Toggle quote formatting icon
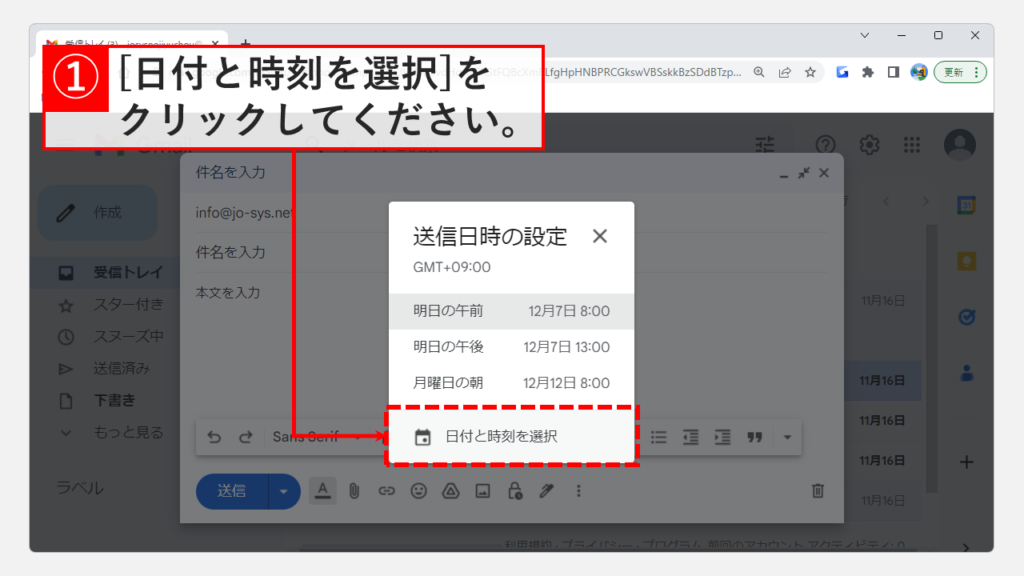The height and width of the screenshot is (576, 1024). click(755, 437)
